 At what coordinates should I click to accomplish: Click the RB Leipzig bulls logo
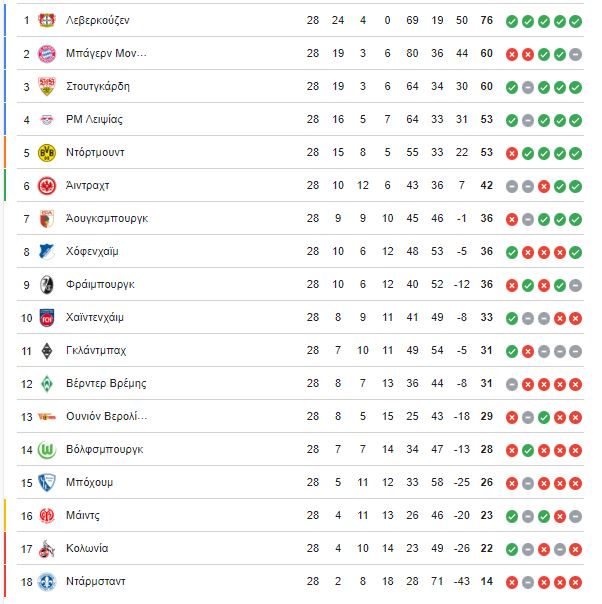pyautogui.click(x=47, y=120)
